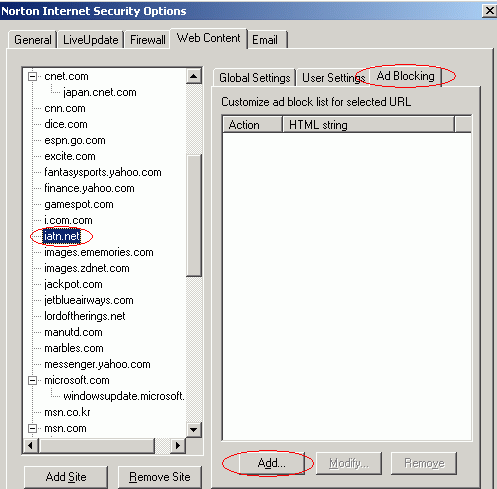
Task: Select messenger.yahoo.com entry
Action: coord(97,364)
